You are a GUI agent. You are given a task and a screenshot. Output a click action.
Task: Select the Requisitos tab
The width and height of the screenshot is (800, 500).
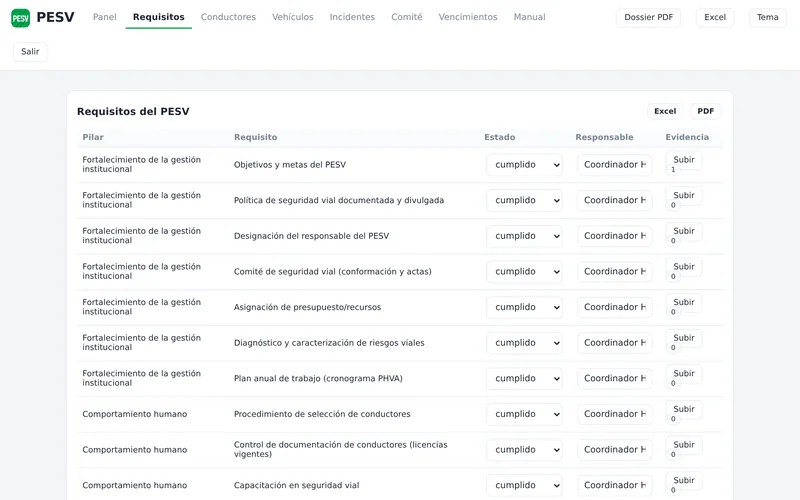point(159,17)
